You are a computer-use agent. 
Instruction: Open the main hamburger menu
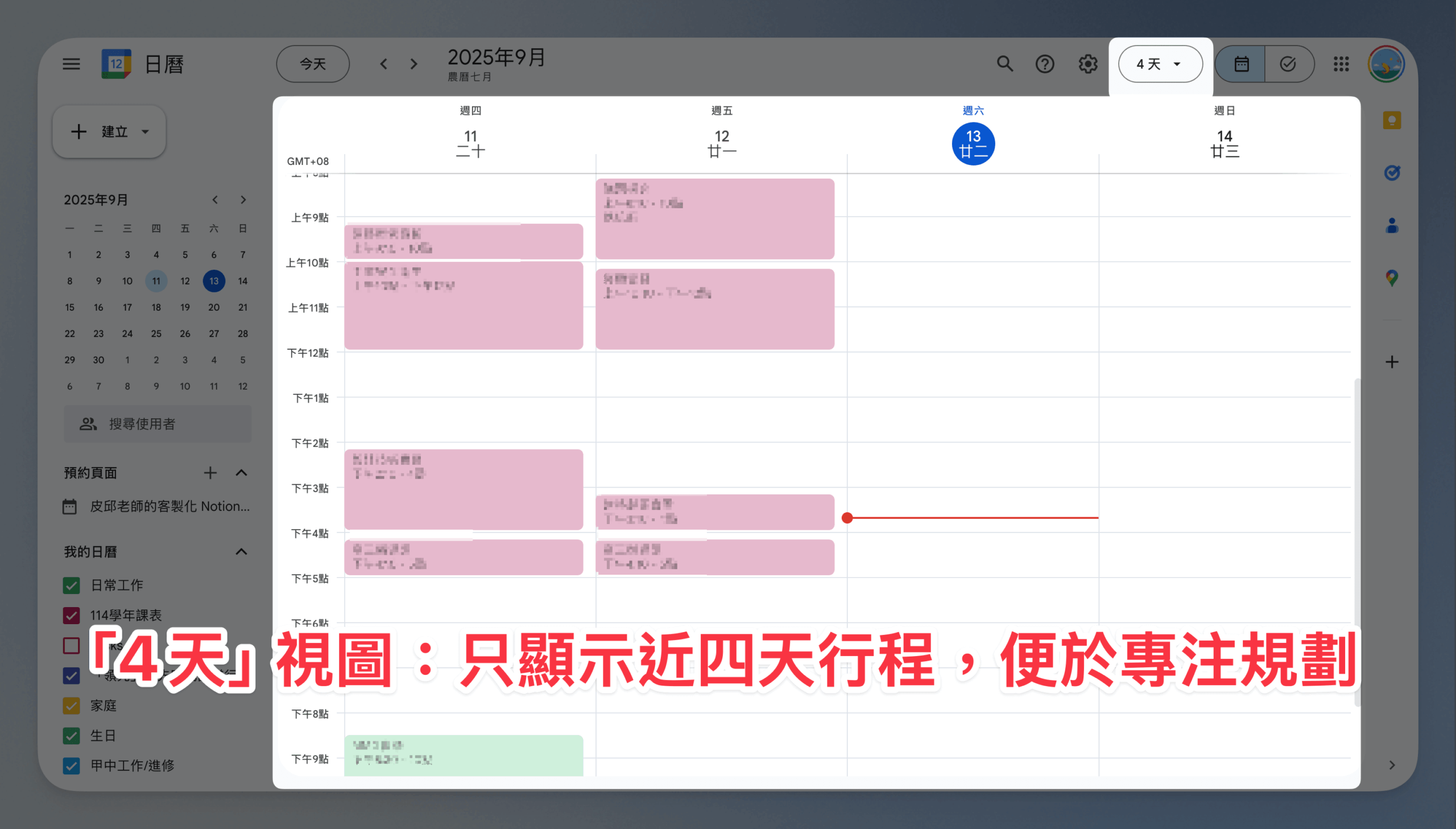(71, 64)
